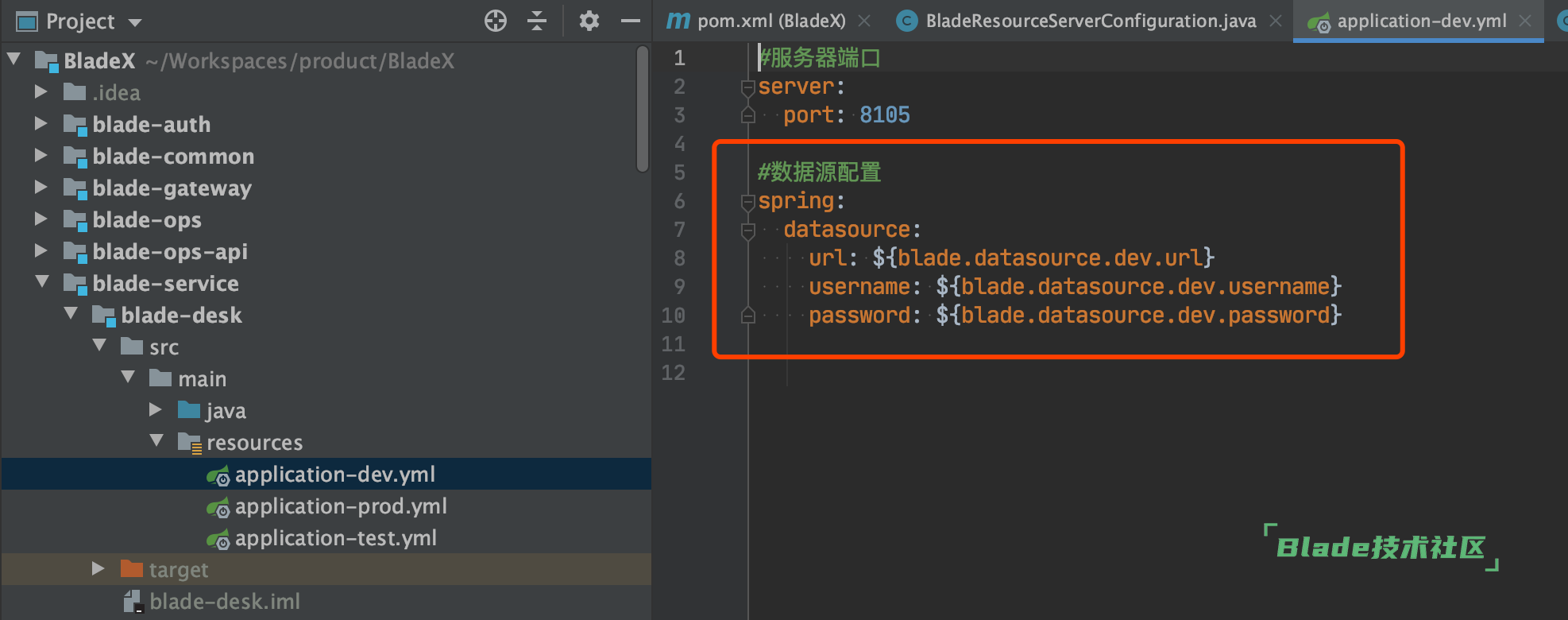Select the target folder row

pos(326,569)
